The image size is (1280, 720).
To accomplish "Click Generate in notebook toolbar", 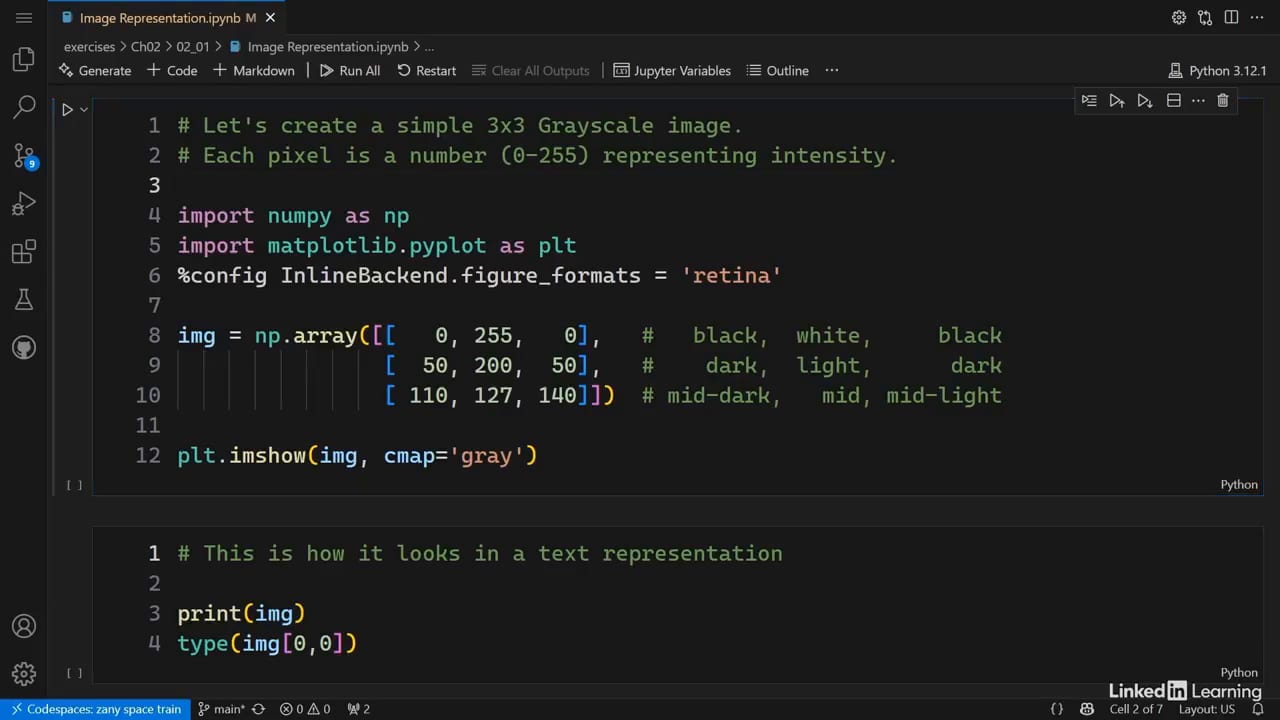I will coord(95,71).
